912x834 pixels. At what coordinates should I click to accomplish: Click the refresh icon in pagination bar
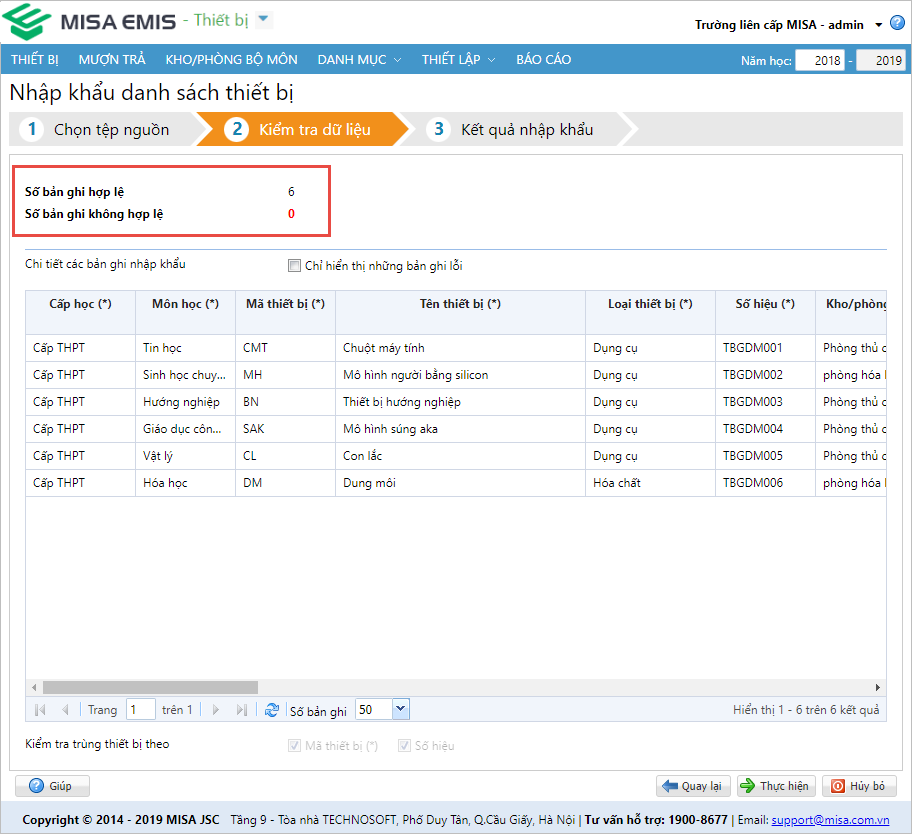[272, 710]
